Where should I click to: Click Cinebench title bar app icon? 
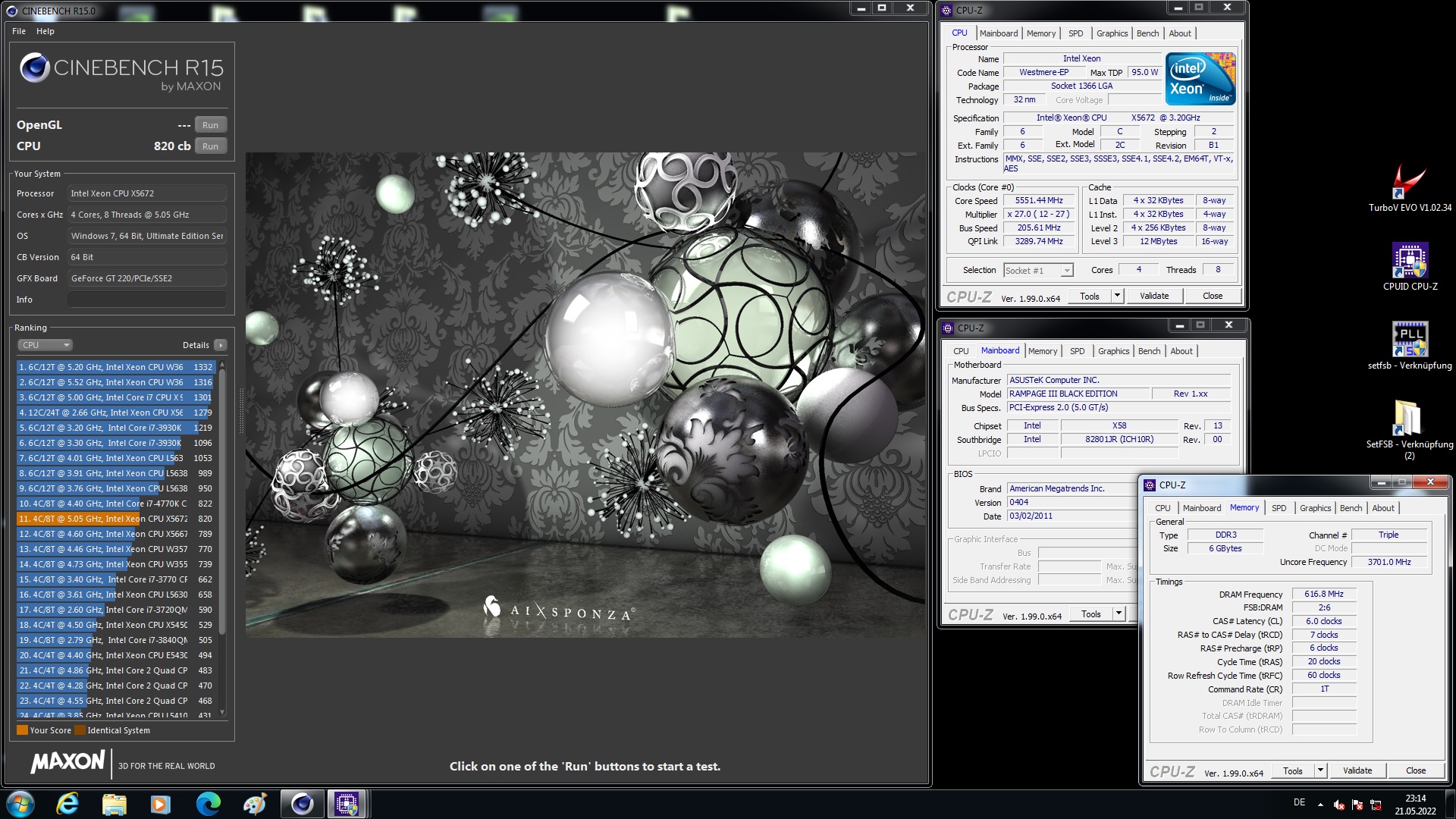11,11
